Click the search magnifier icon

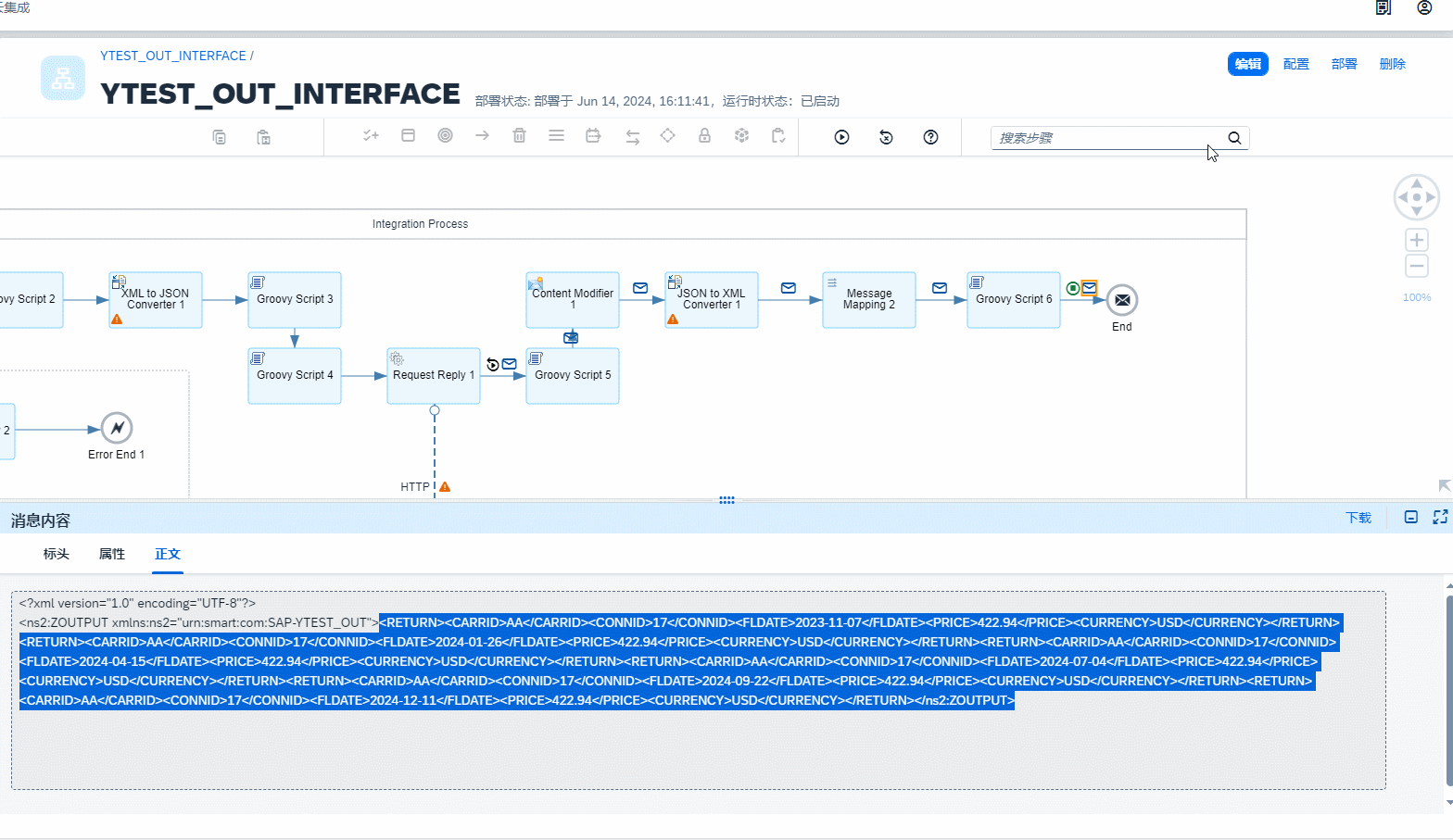pyautogui.click(x=1234, y=138)
